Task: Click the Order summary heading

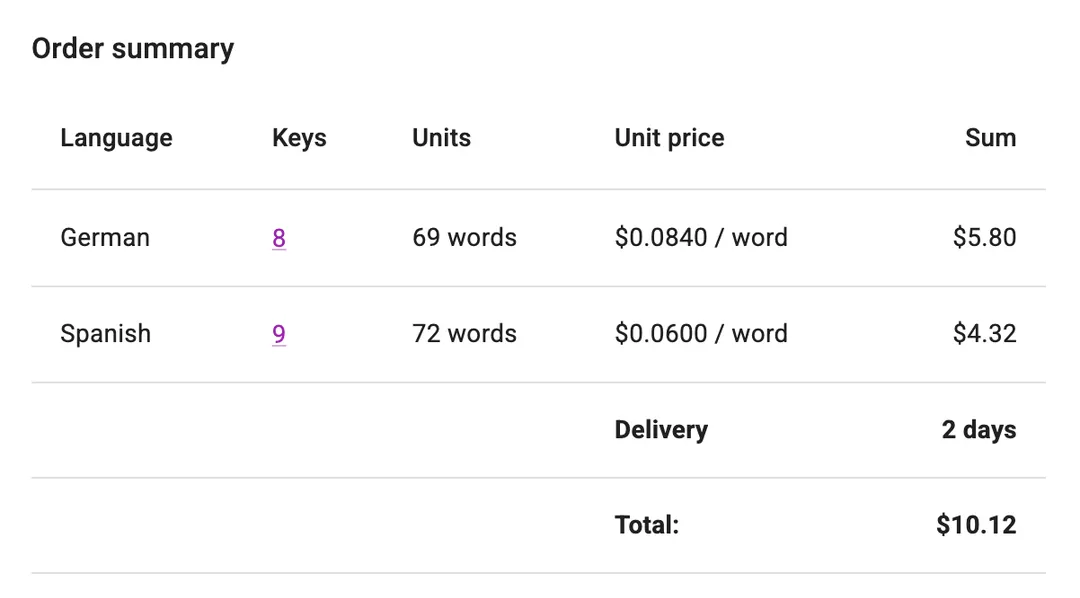Action: 133,49
